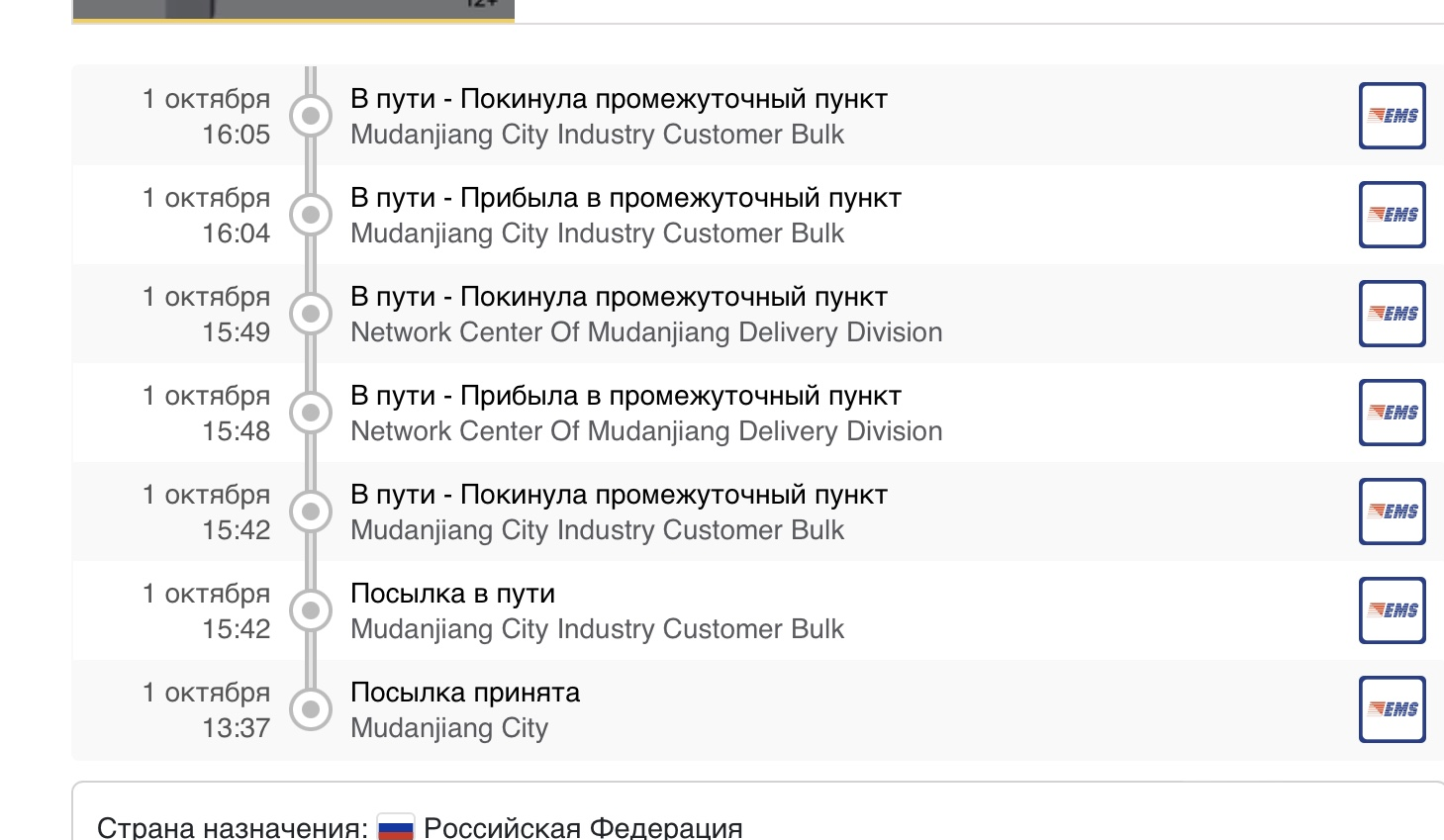Click EMS icon for 16:05 tracking event
This screenshot has width=1444, height=840.
pyautogui.click(x=1392, y=116)
